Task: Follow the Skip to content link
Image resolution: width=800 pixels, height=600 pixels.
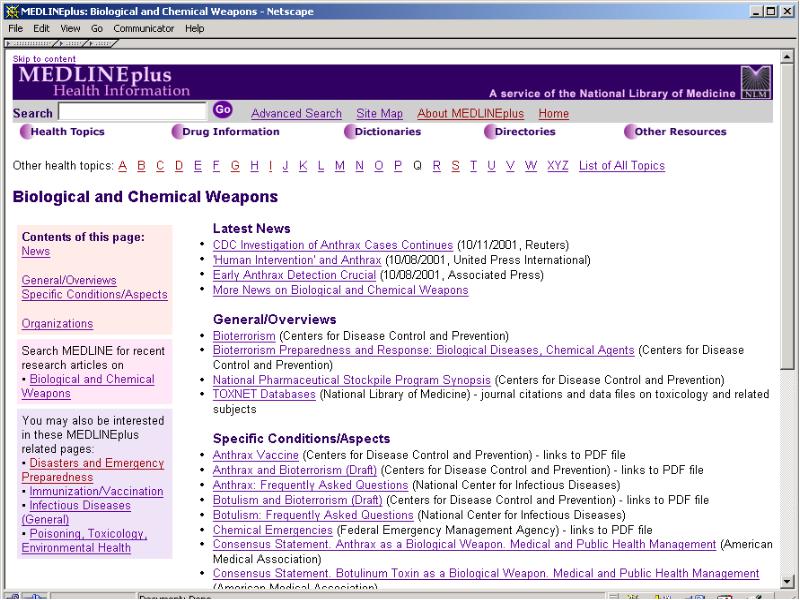Action: [44, 59]
